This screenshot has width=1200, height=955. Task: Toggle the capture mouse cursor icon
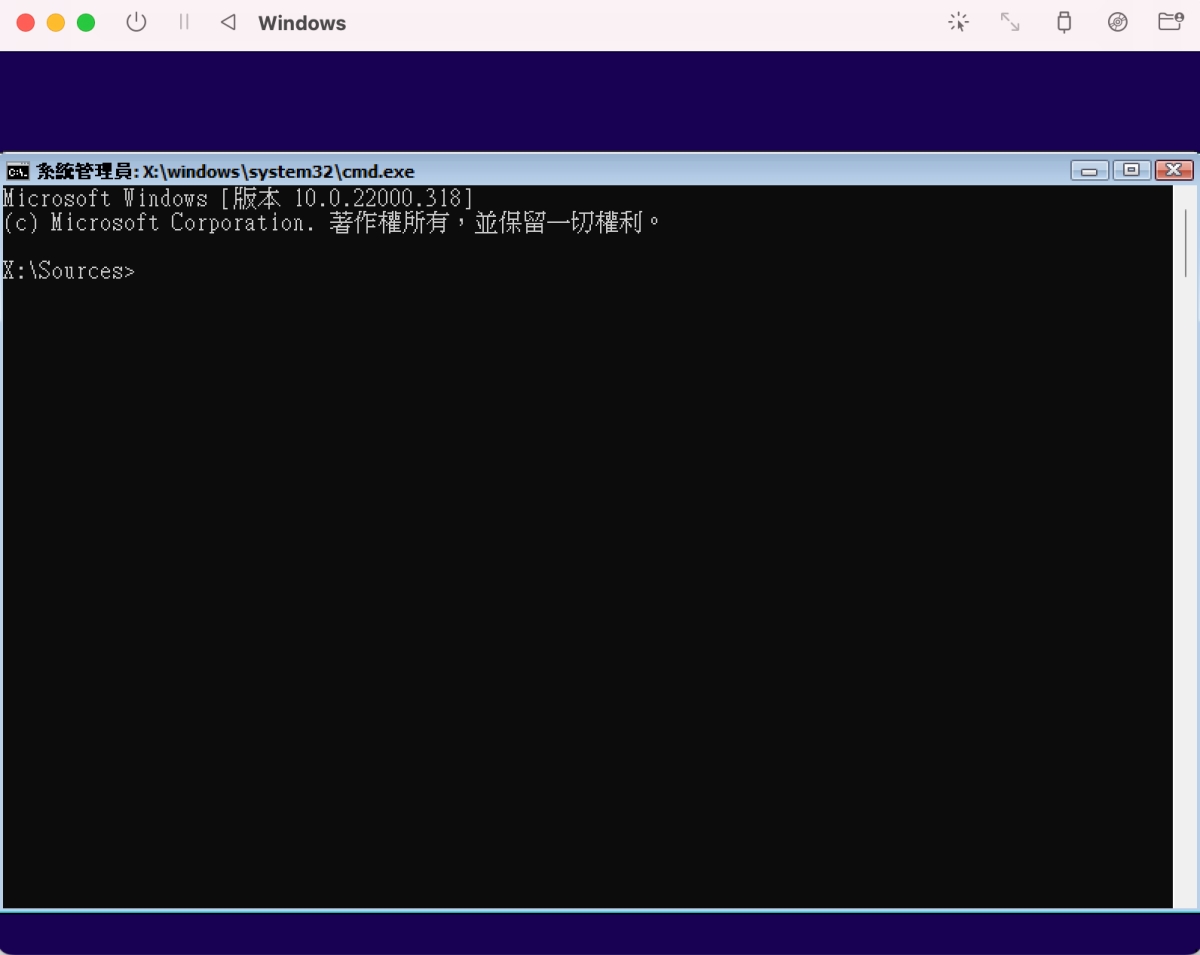point(958,22)
